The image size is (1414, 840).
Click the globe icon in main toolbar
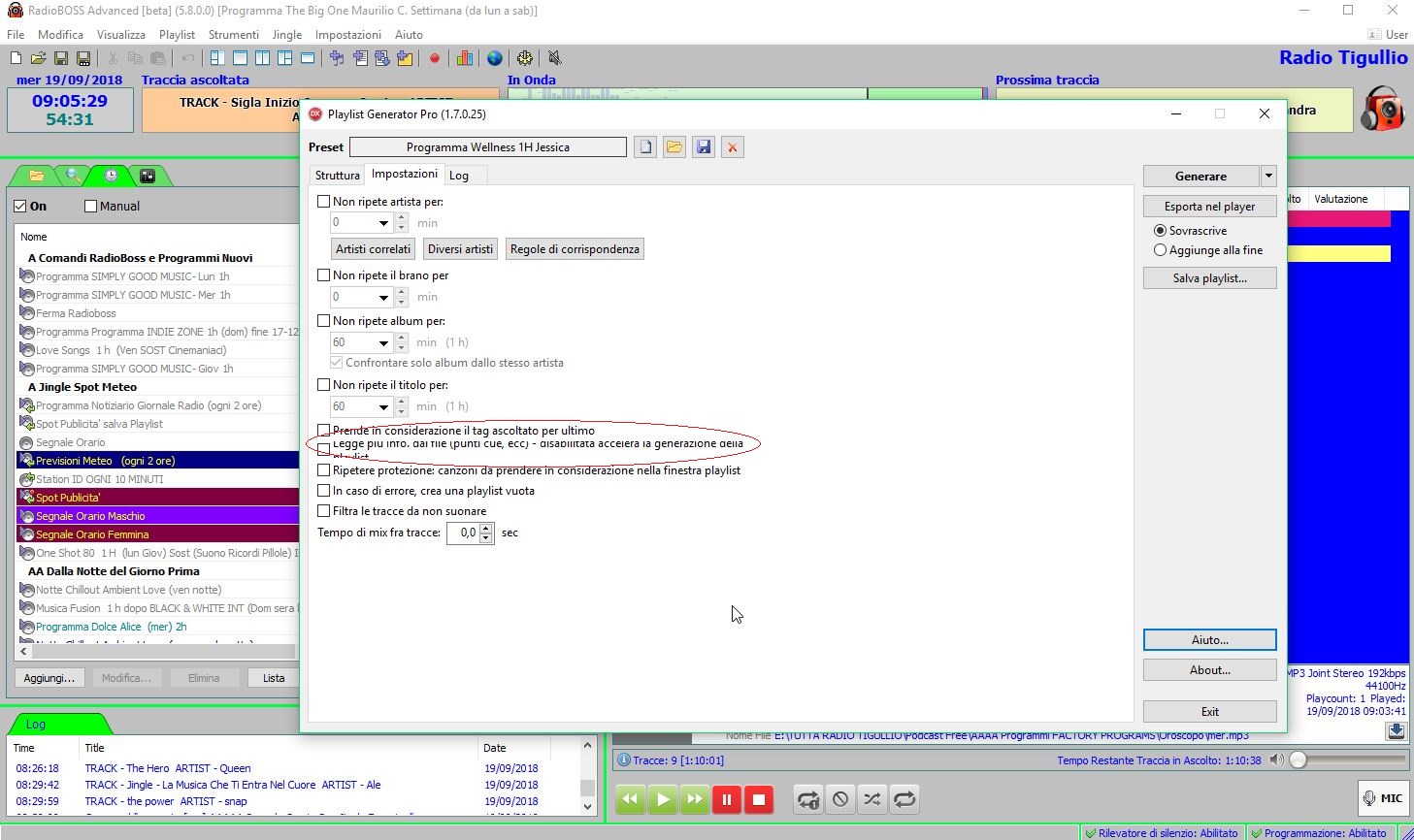click(495, 58)
